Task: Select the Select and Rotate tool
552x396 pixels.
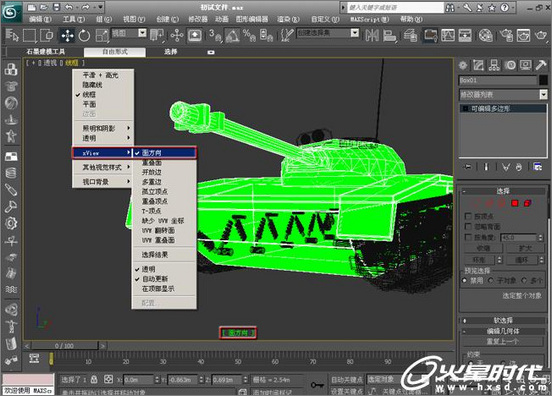Action: click(x=84, y=36)
